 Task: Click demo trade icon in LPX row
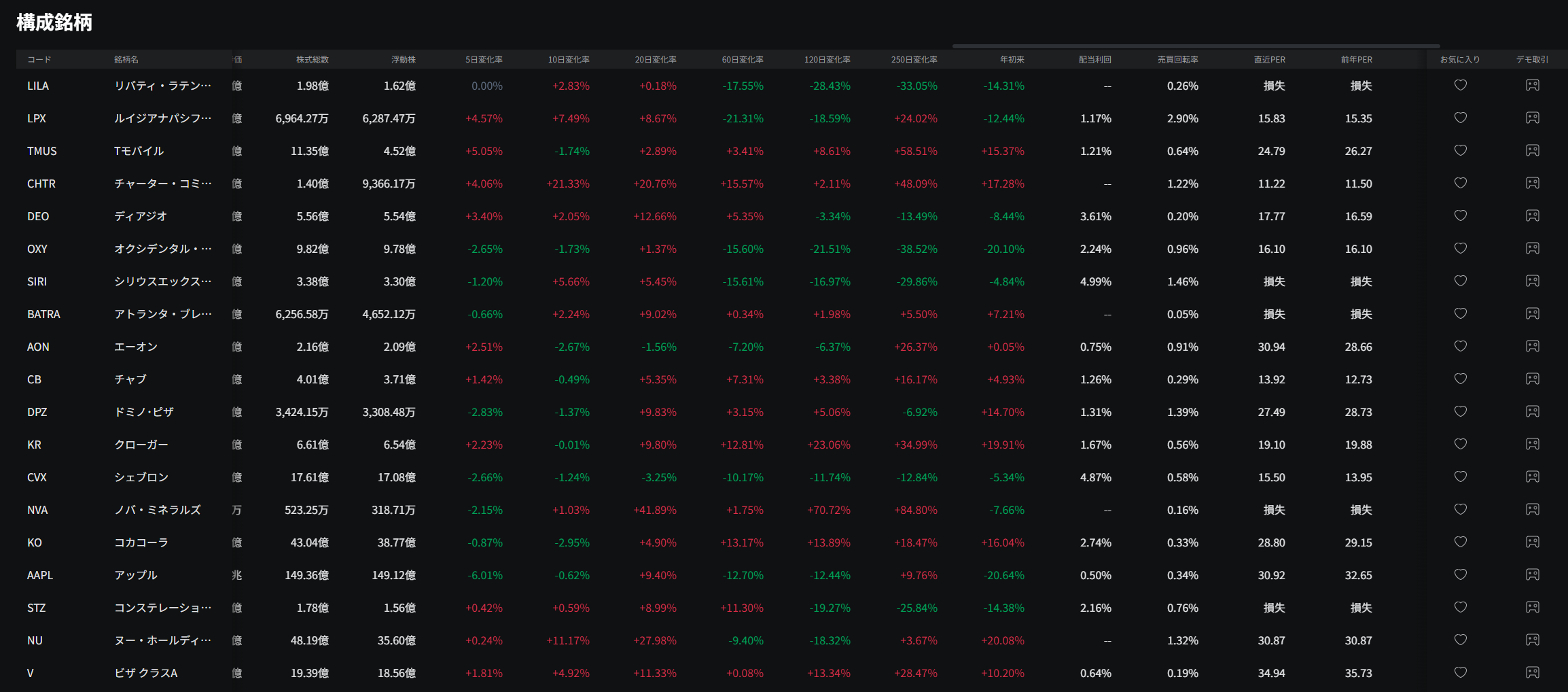(x=1533, y=118)
